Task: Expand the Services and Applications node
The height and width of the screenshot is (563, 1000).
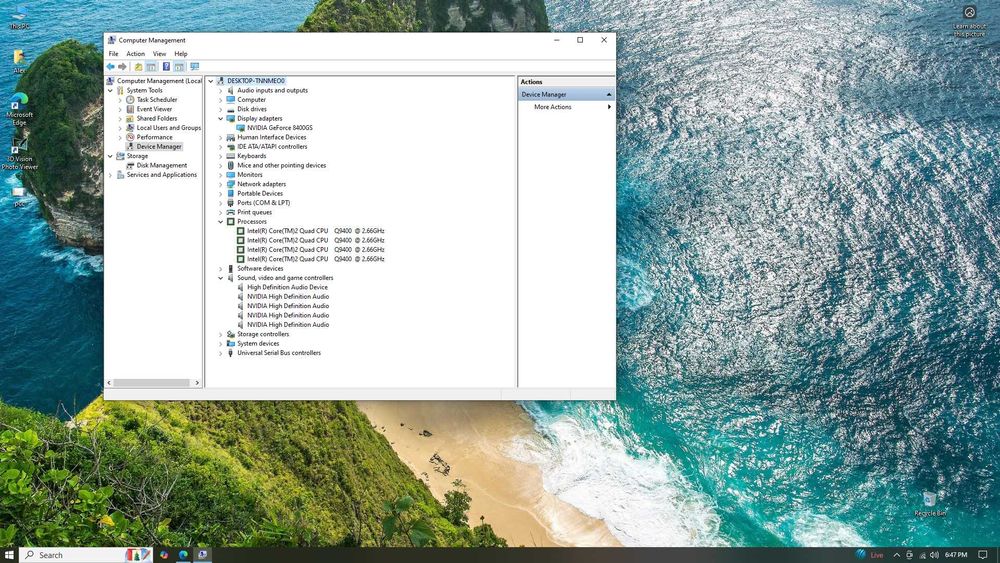Action: (110, 175)
